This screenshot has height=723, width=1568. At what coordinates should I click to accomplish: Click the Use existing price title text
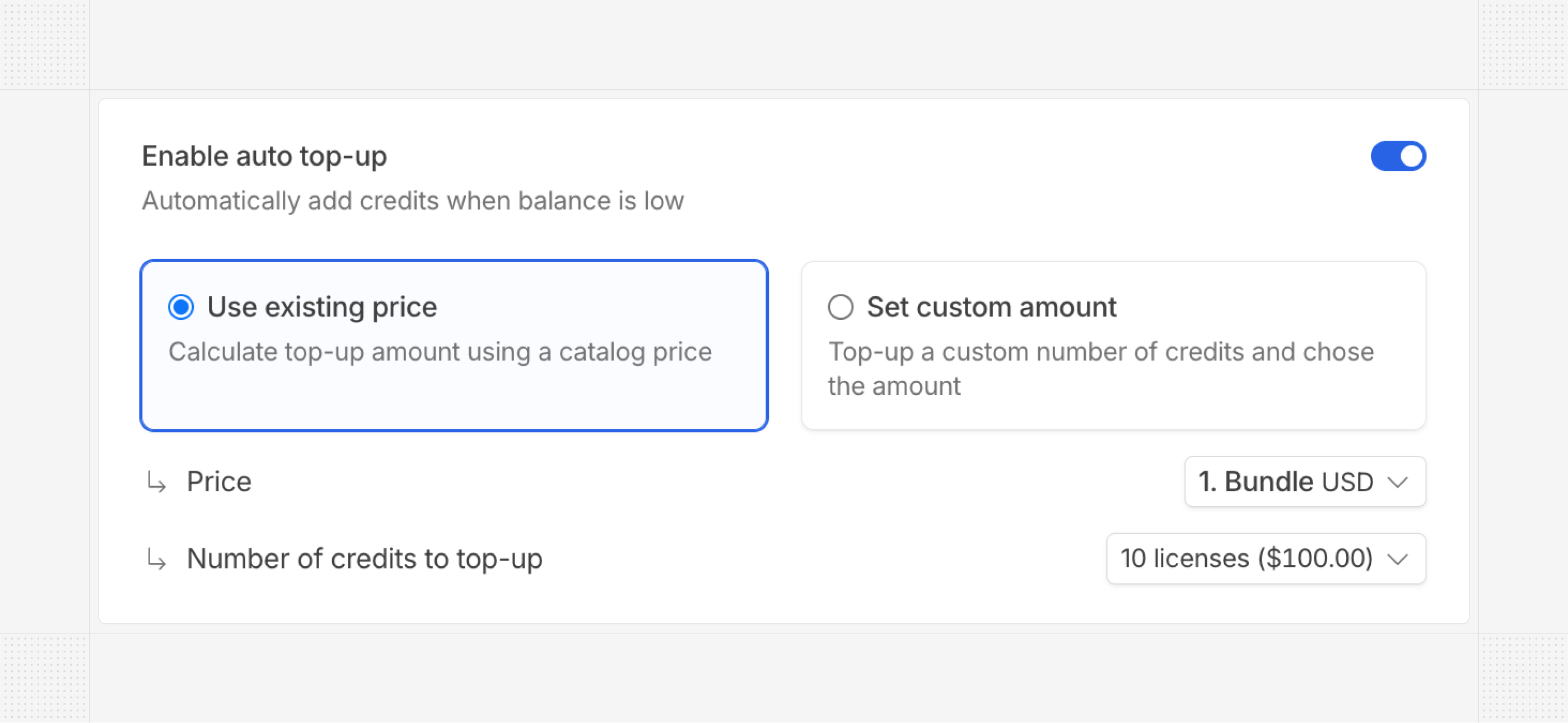322,307
